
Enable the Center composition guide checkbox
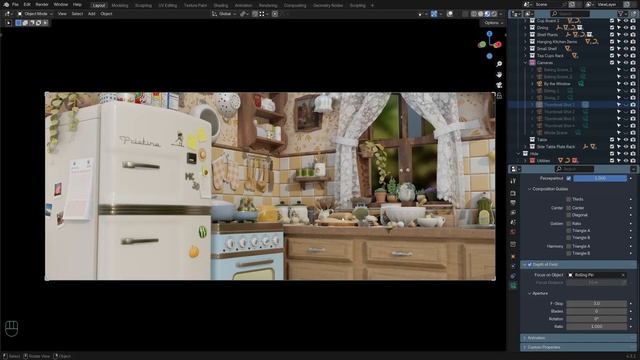coord(569,208)
